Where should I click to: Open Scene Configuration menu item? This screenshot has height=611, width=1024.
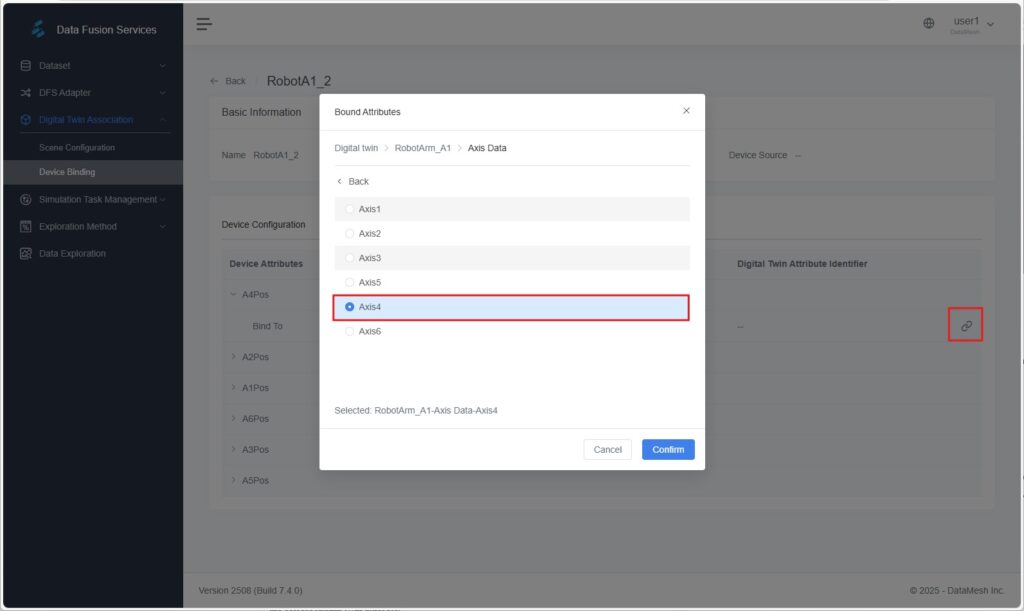click(x=77, y=148)
